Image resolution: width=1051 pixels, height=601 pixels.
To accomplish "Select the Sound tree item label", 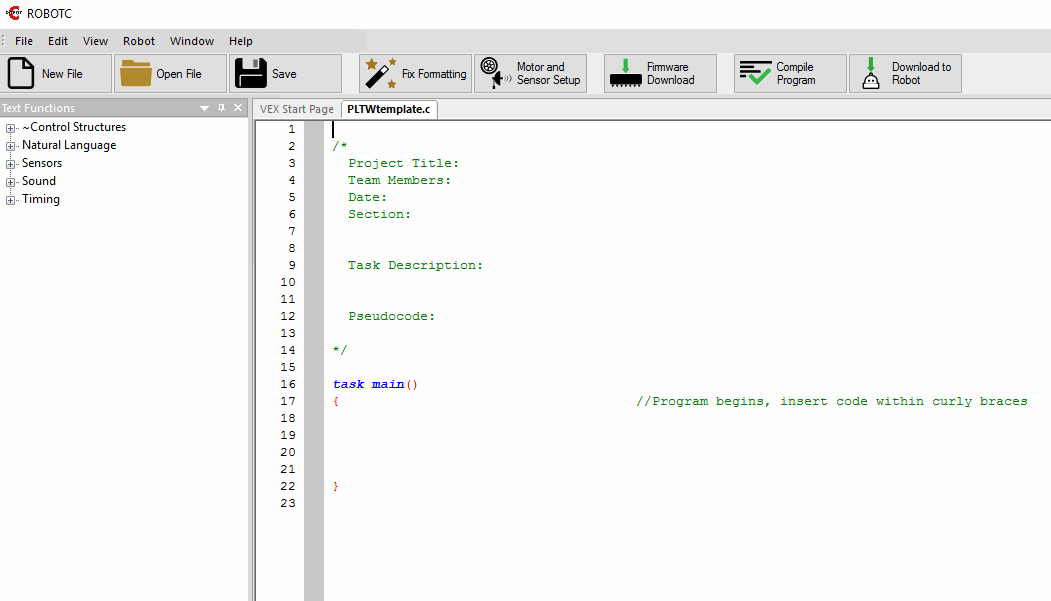I will (x=39, y=181).
